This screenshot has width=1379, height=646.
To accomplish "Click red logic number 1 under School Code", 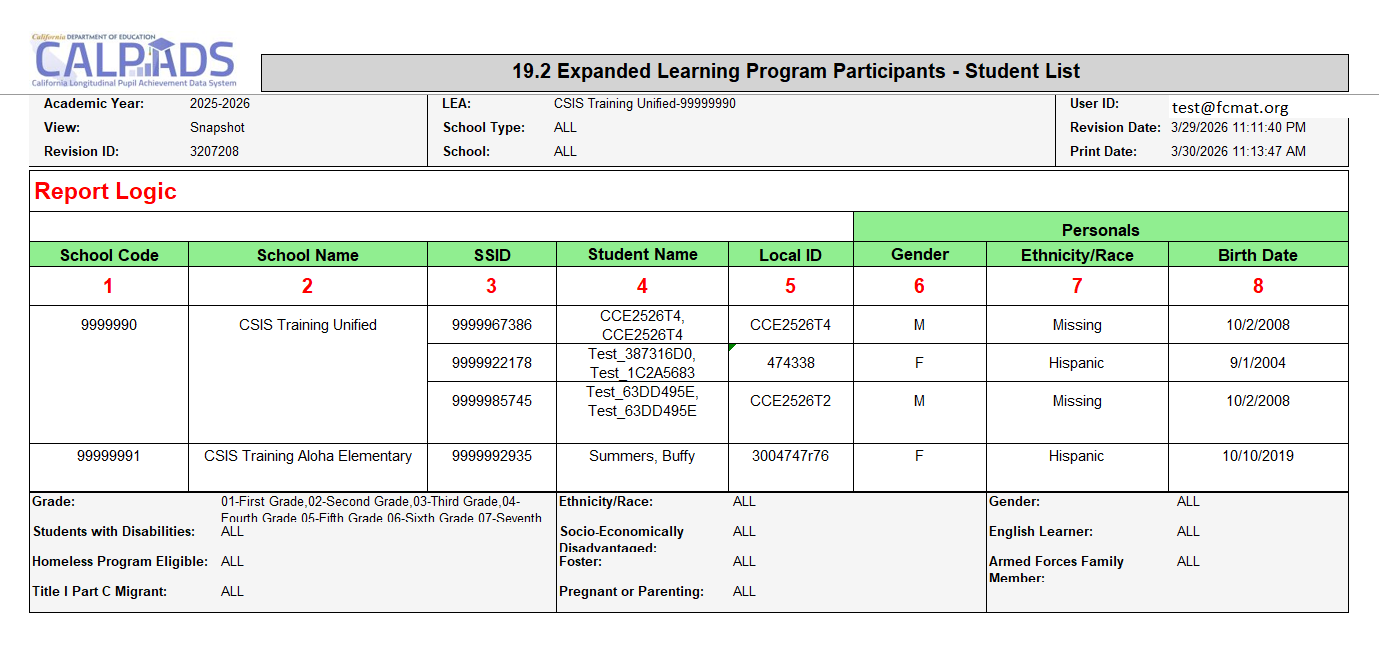I will (x=108, y=286).
